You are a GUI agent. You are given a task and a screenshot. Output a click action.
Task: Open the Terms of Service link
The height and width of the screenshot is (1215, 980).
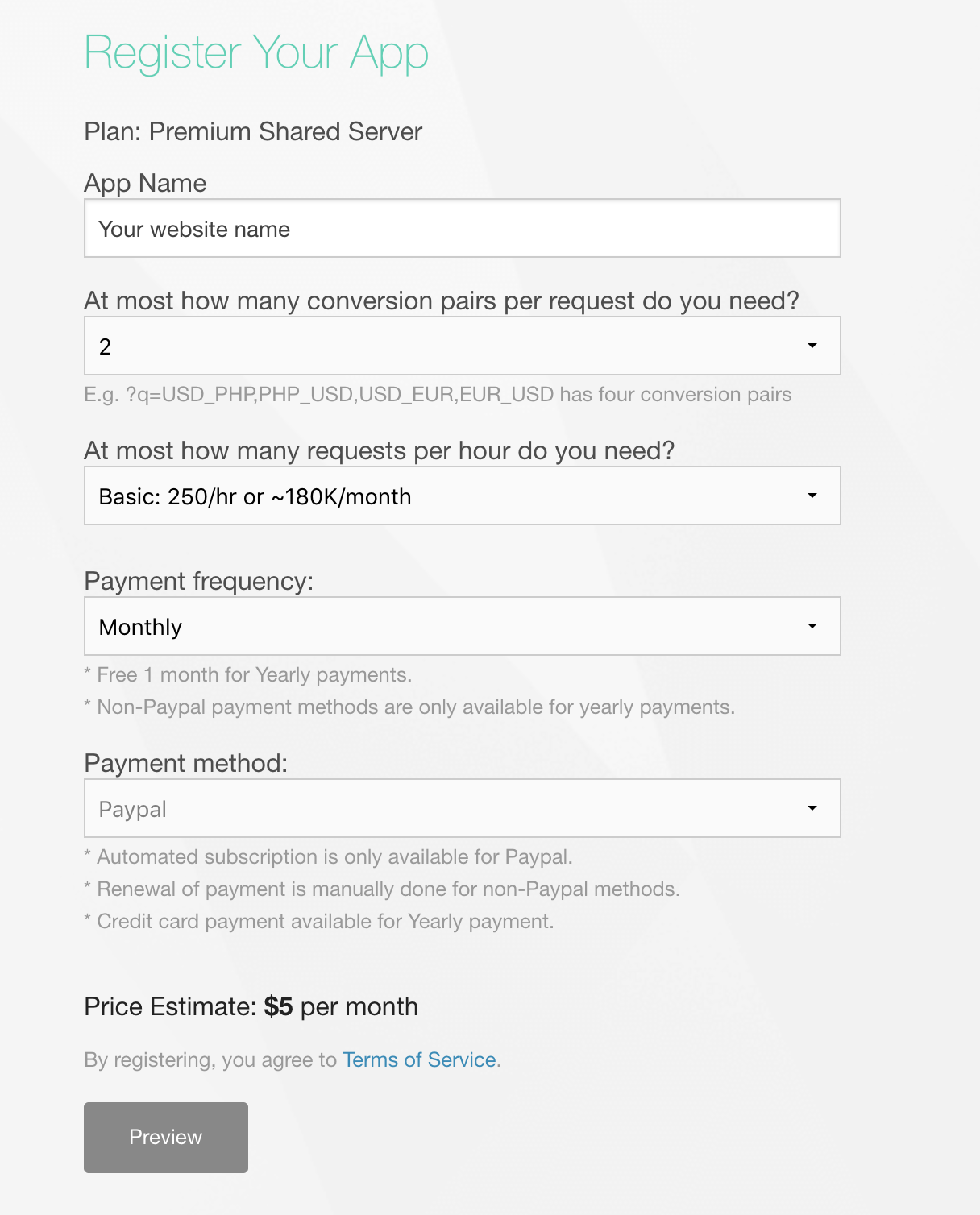pyautogui.click(x=419, y=1059)
